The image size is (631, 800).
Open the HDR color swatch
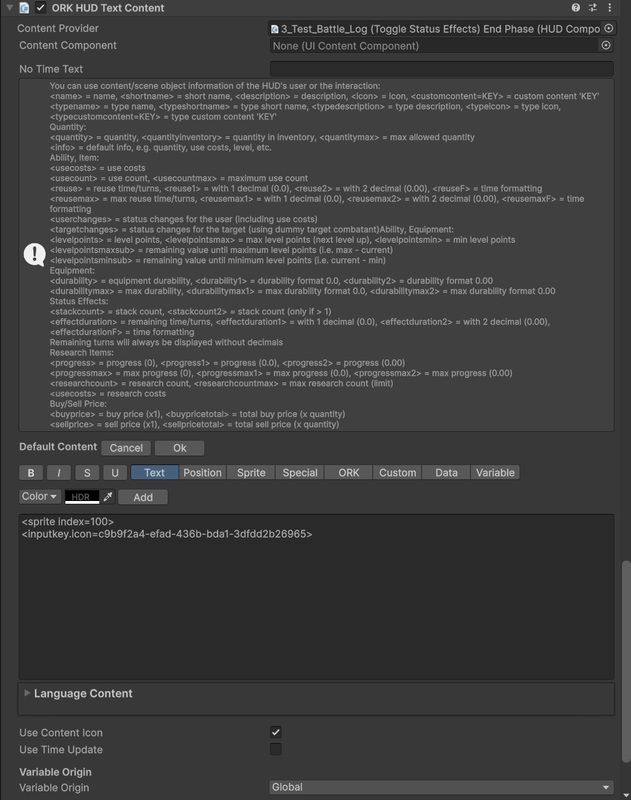click(x=82, y=497)
